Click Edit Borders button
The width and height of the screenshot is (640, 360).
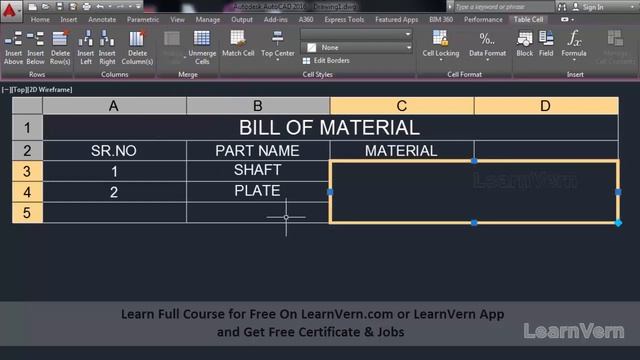coord(326,61)
